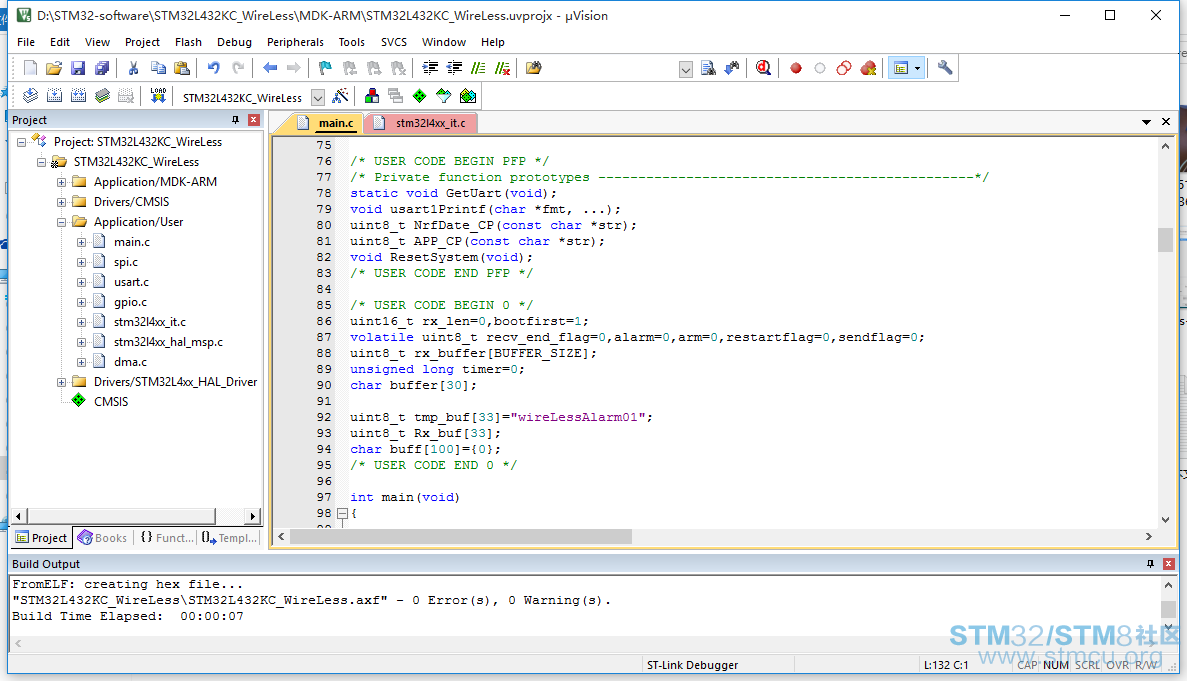This screenshot has height=681, width=1187.
Task: Switch to the stm32l4xx_it.c editor tab
Action: click(422, 123)
